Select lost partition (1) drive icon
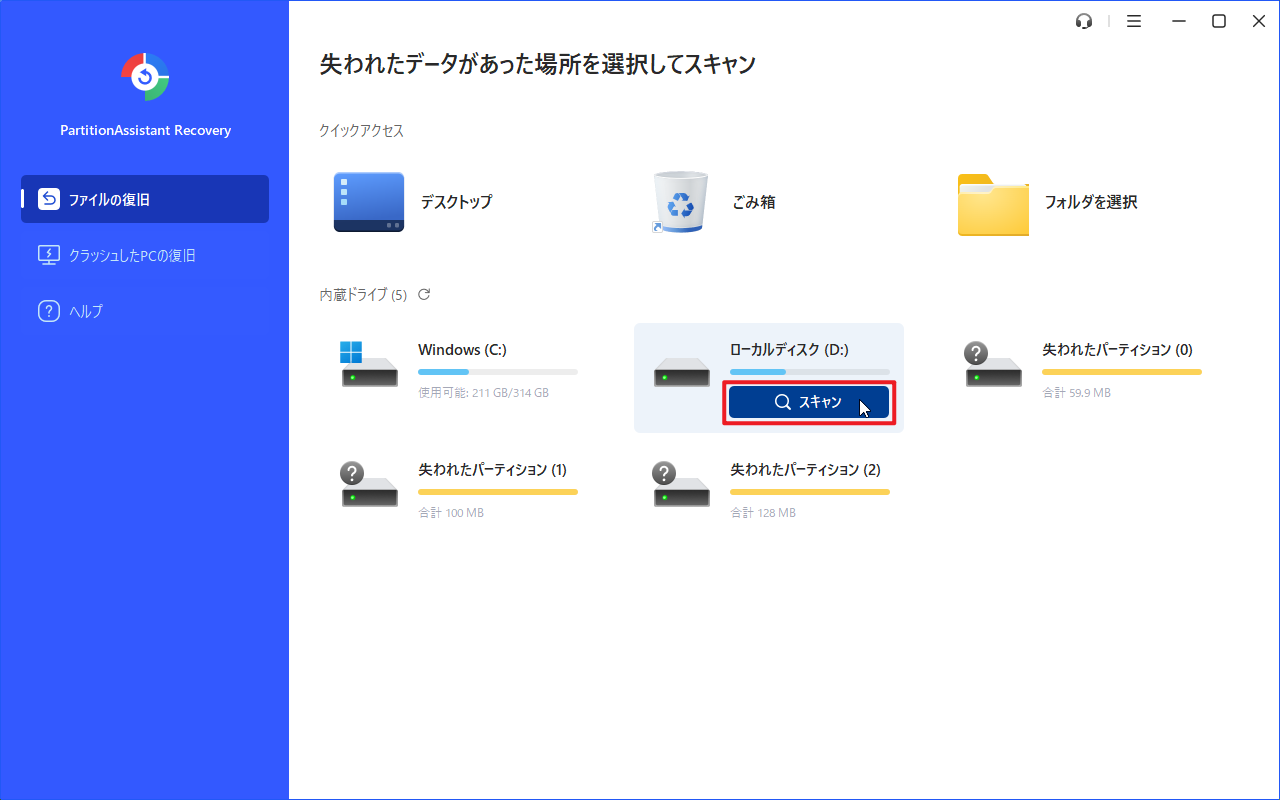Image resolution: width=1280 pixels, height=800 pixels. point(368,484)
